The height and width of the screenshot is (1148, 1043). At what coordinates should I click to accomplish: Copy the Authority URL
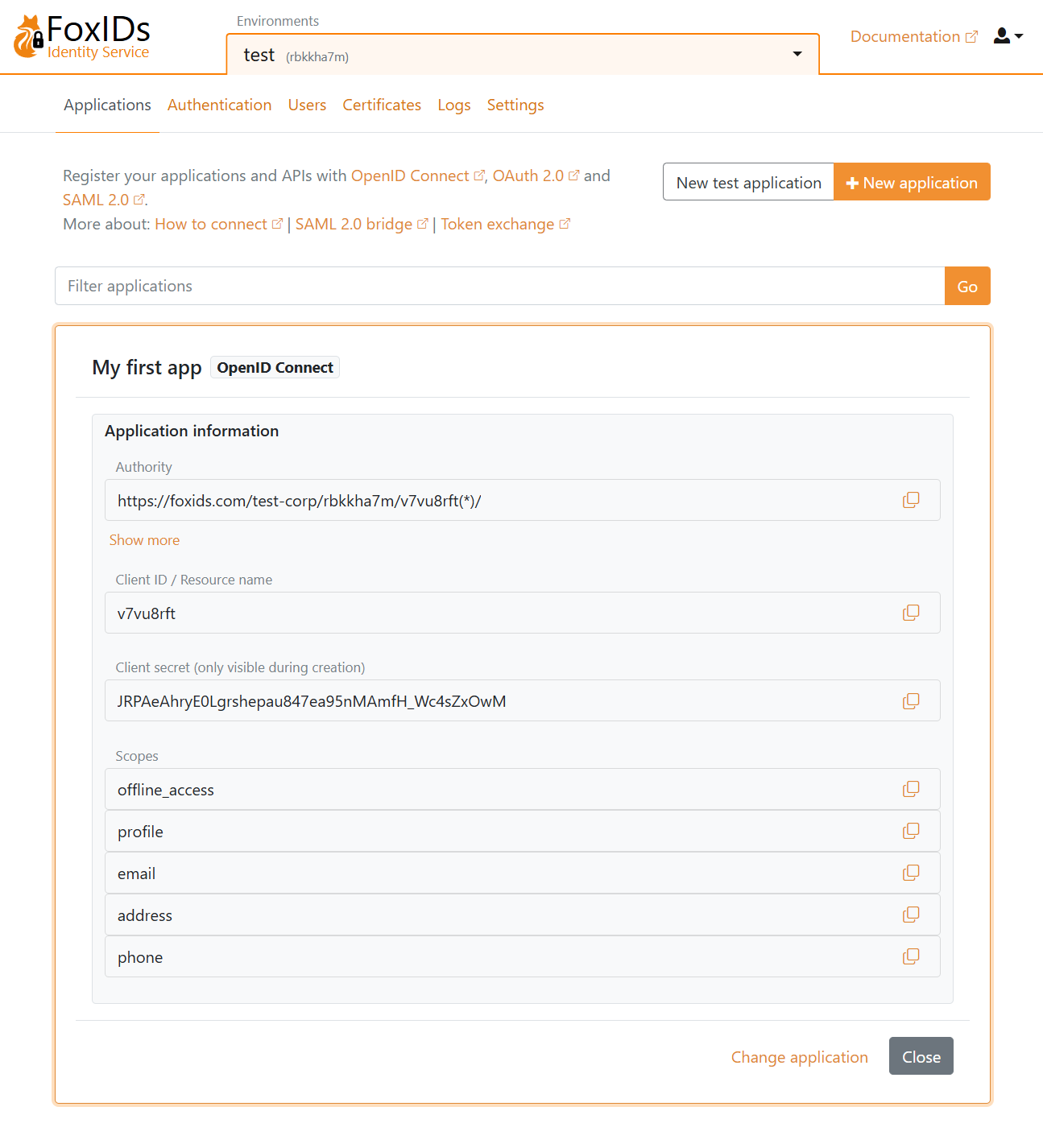(x=911, y=500)
